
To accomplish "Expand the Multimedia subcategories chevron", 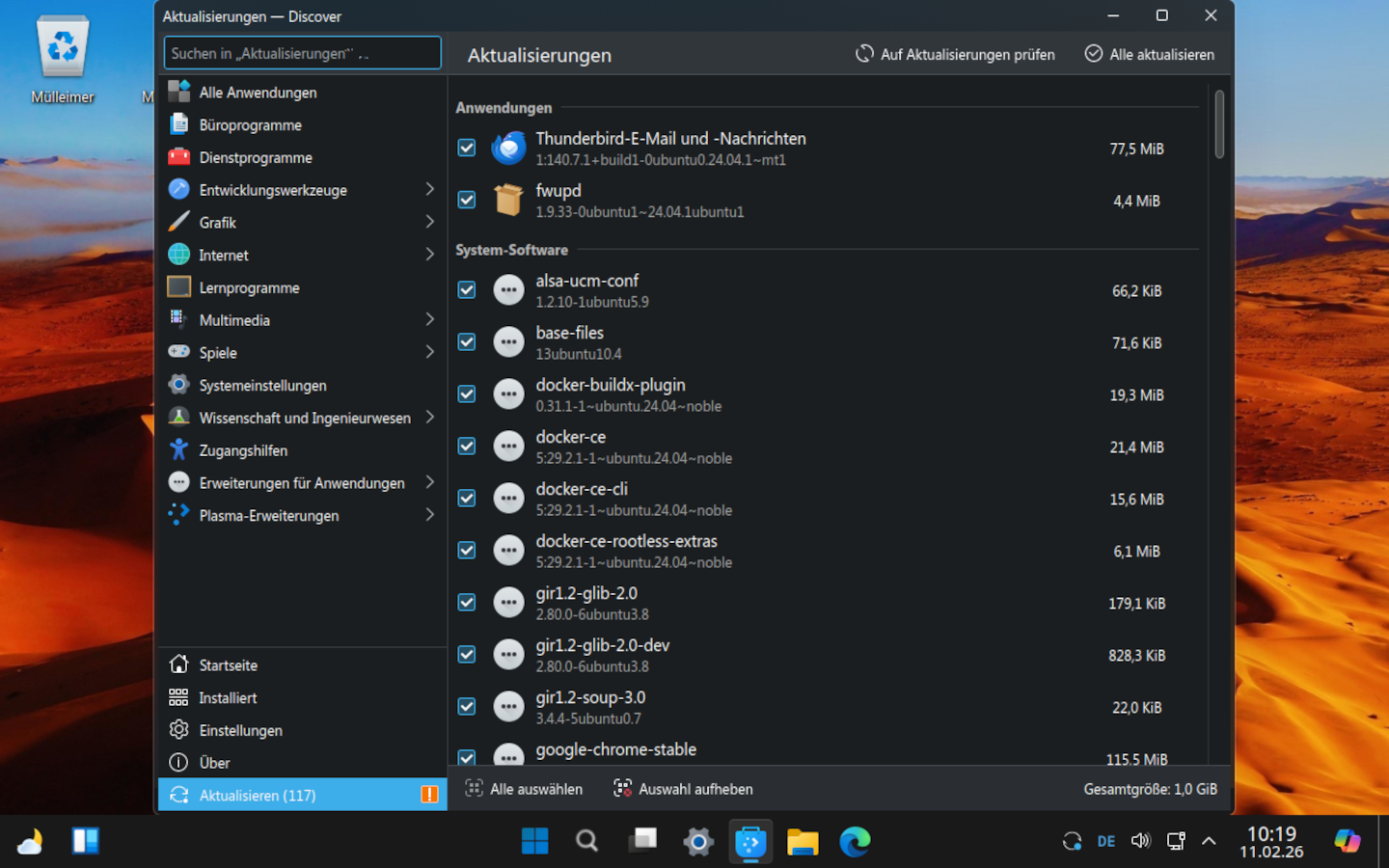I will click(x=429, y=319).
